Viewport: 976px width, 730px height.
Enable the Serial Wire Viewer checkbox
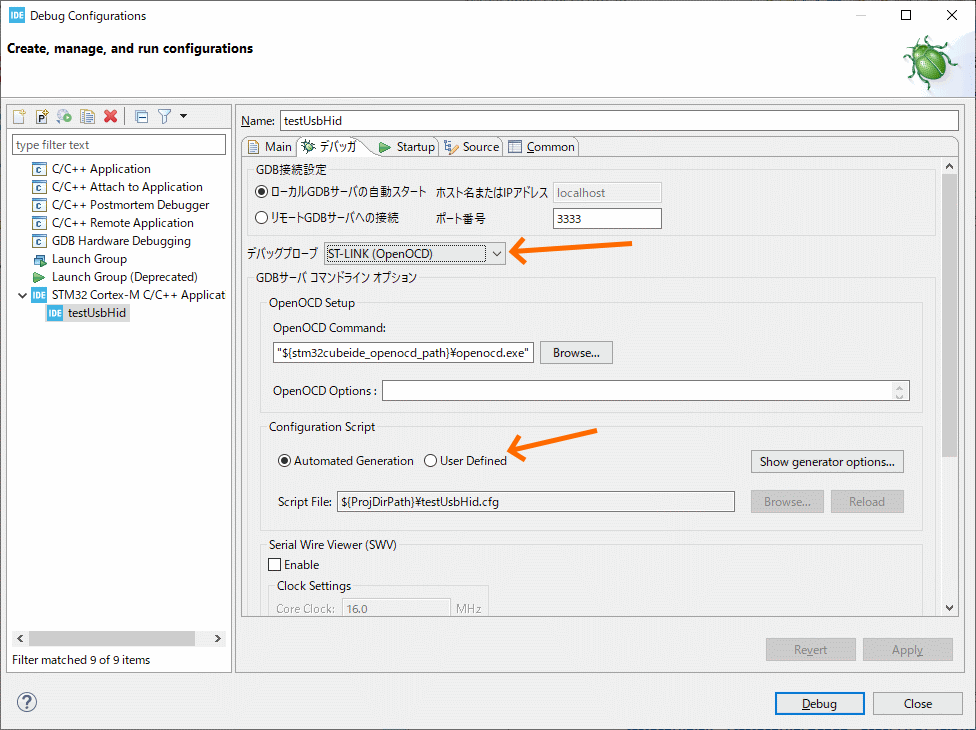[275, 565]
